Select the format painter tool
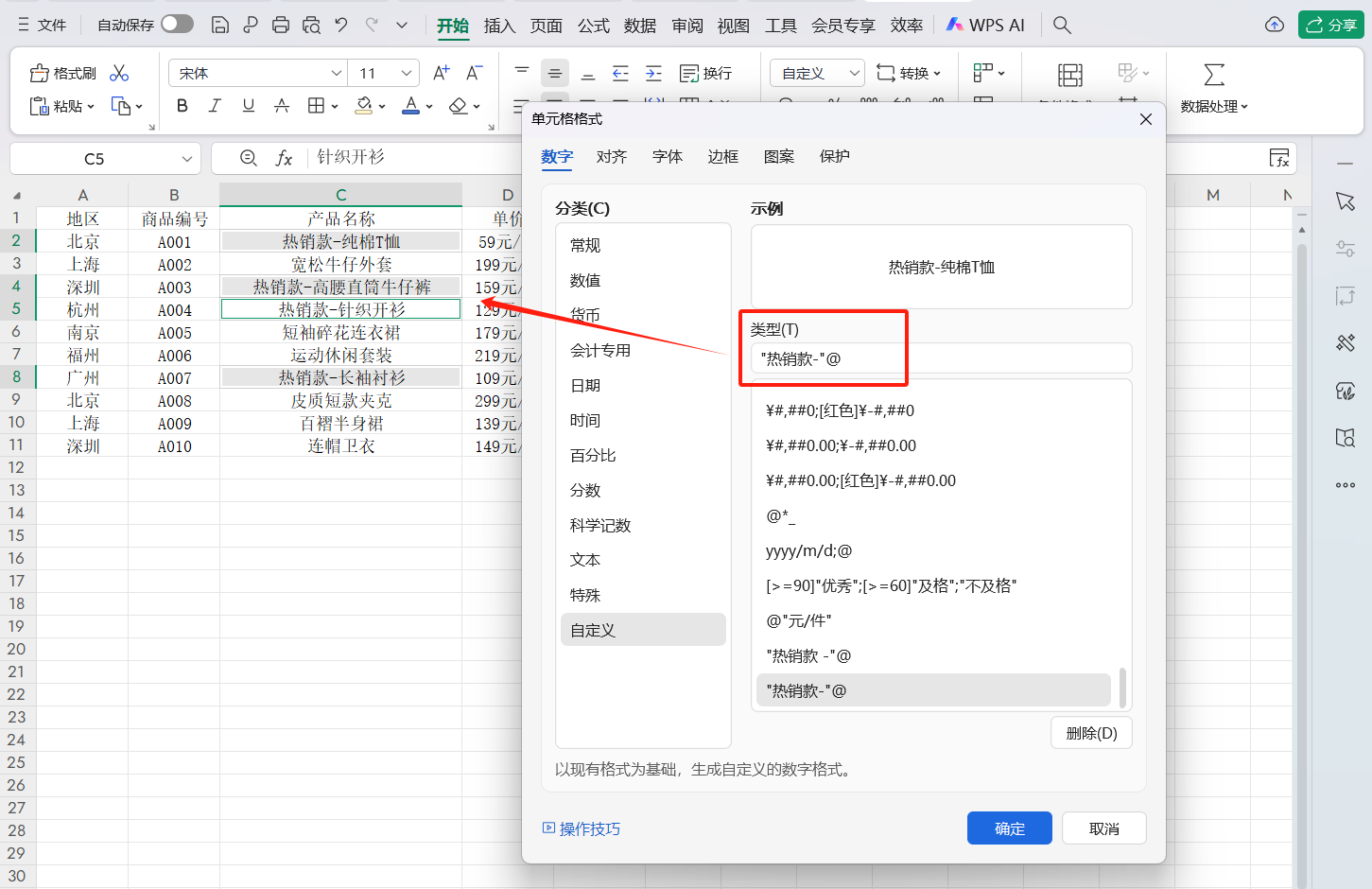Viewport: 1372px width, 889px height. tap(61, 72)
